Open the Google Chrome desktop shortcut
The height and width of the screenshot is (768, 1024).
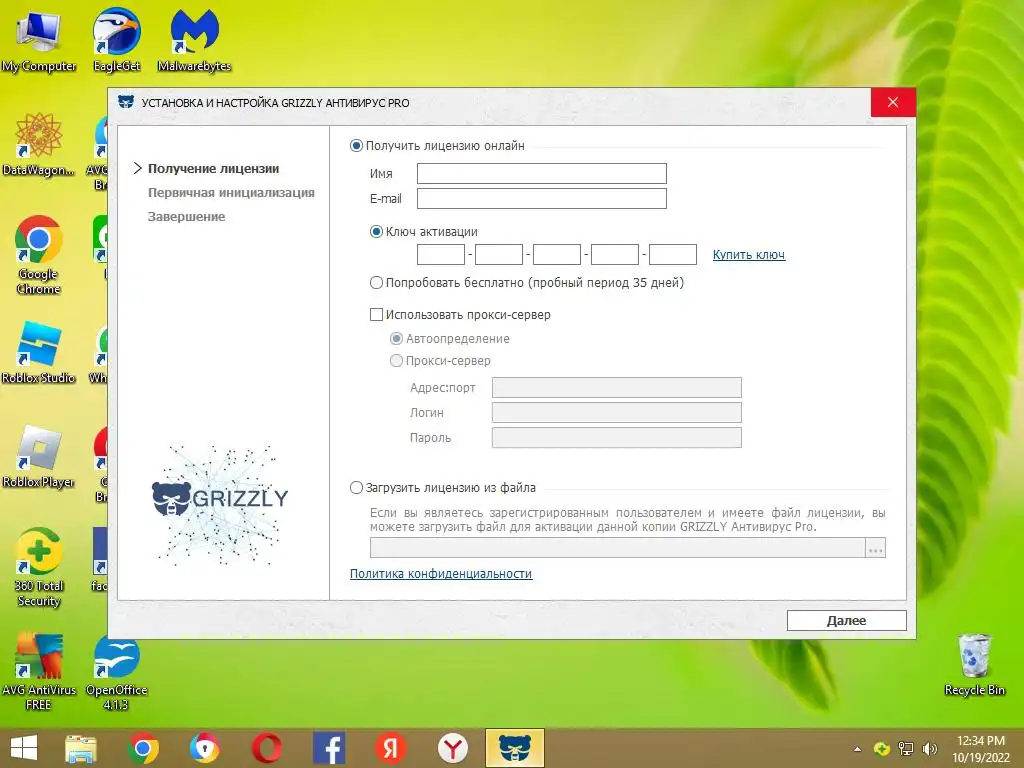39,255
